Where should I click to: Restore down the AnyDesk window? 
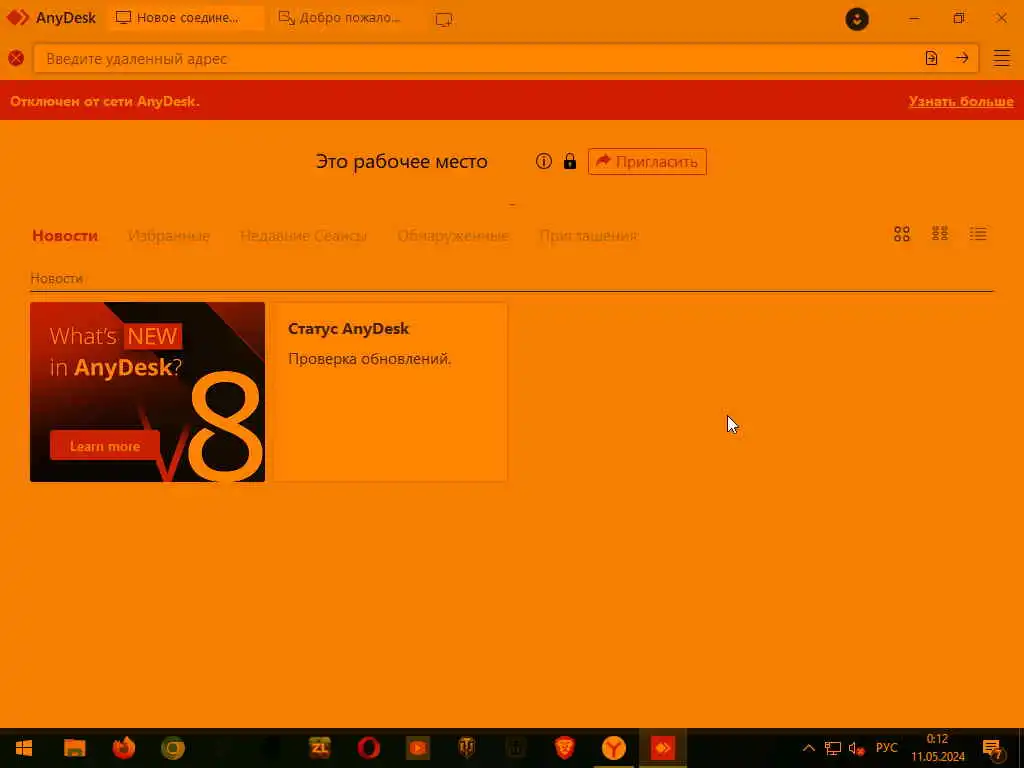[958, 18]
